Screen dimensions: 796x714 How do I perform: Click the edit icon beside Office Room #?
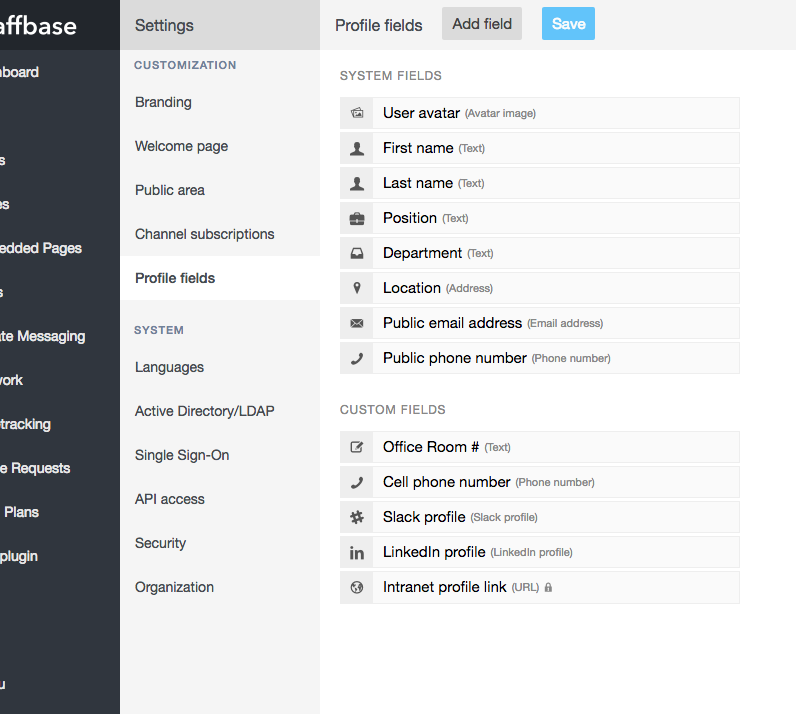click(357, 447)
